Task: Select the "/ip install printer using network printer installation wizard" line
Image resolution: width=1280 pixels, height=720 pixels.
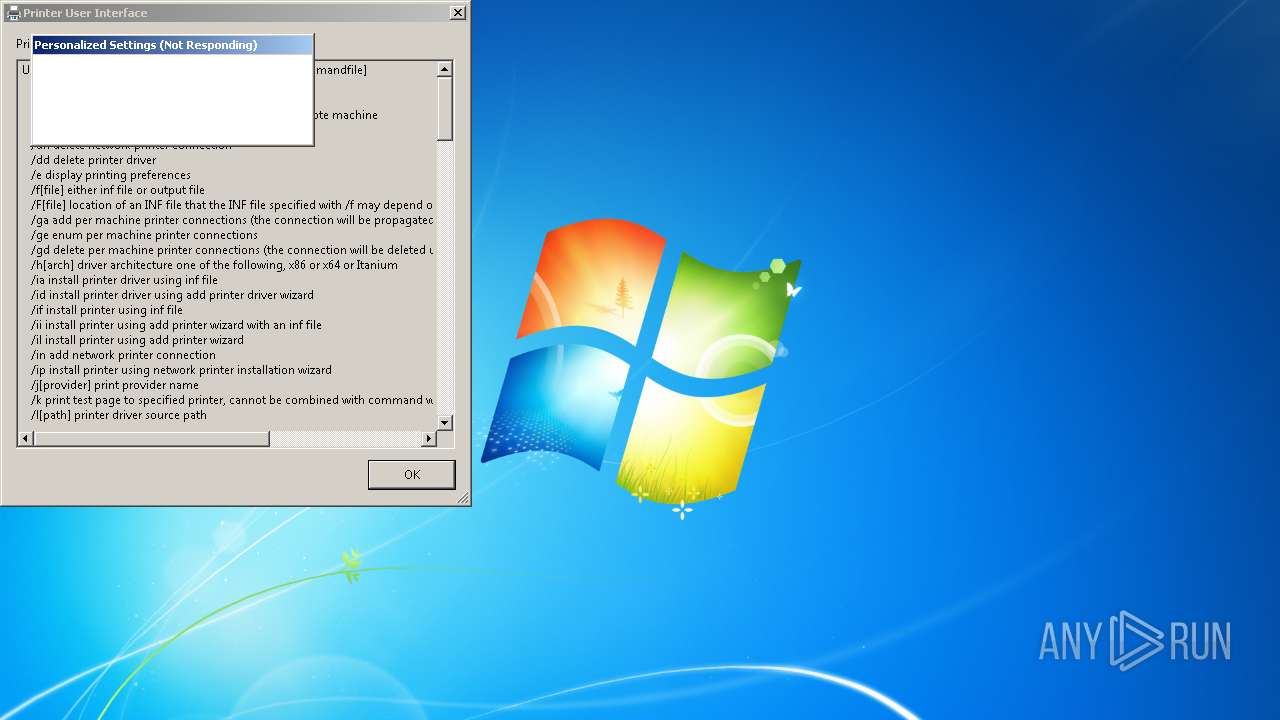Action: [181, 370]
